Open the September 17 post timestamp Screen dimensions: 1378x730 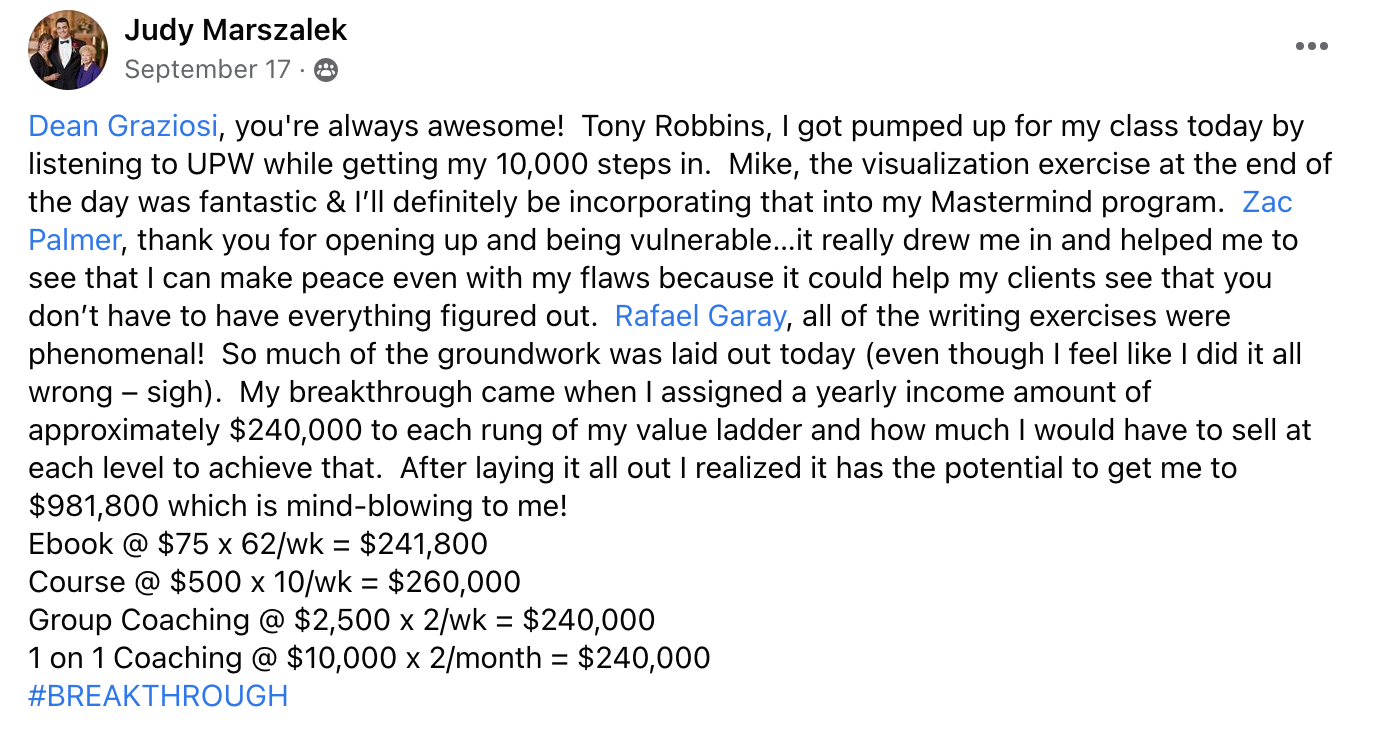click(207, 70)
